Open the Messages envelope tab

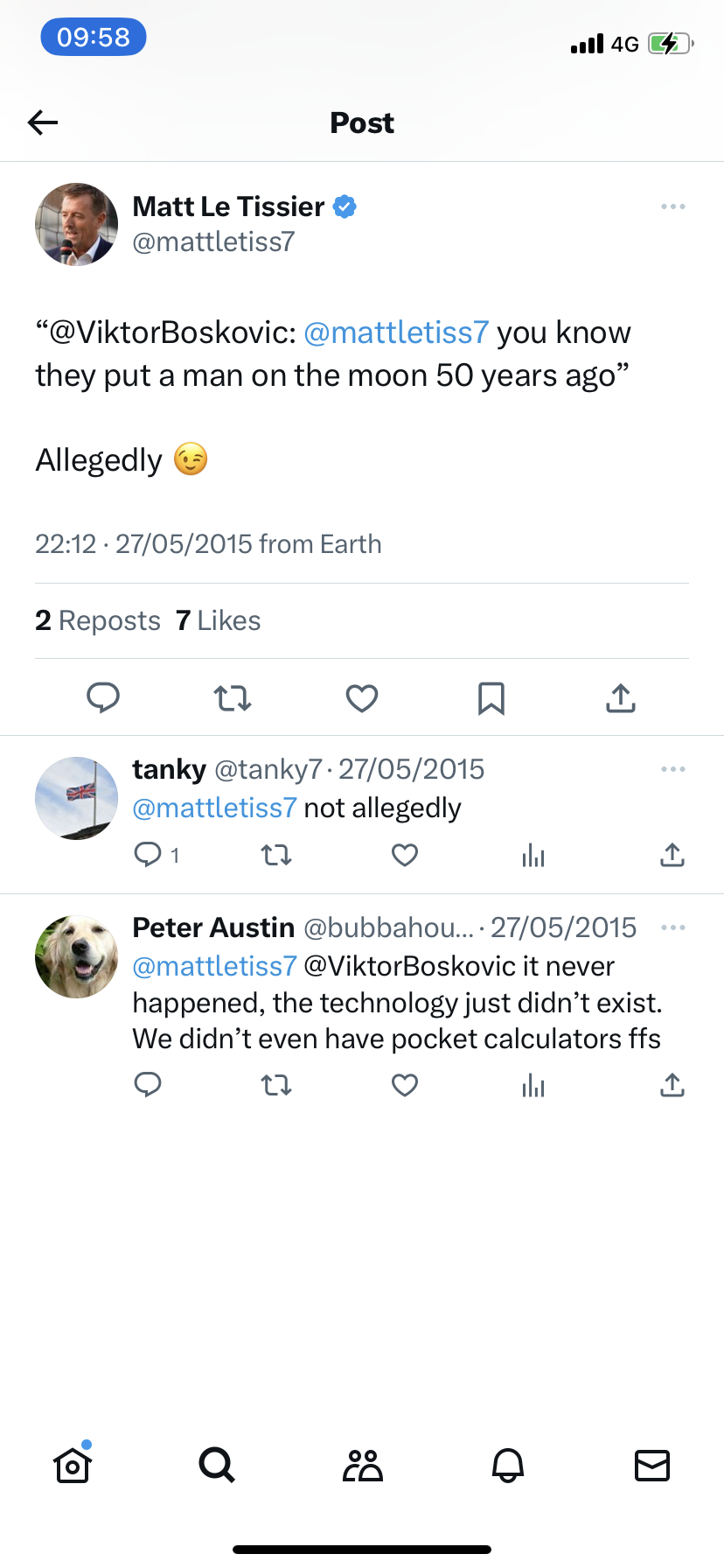652,1465
